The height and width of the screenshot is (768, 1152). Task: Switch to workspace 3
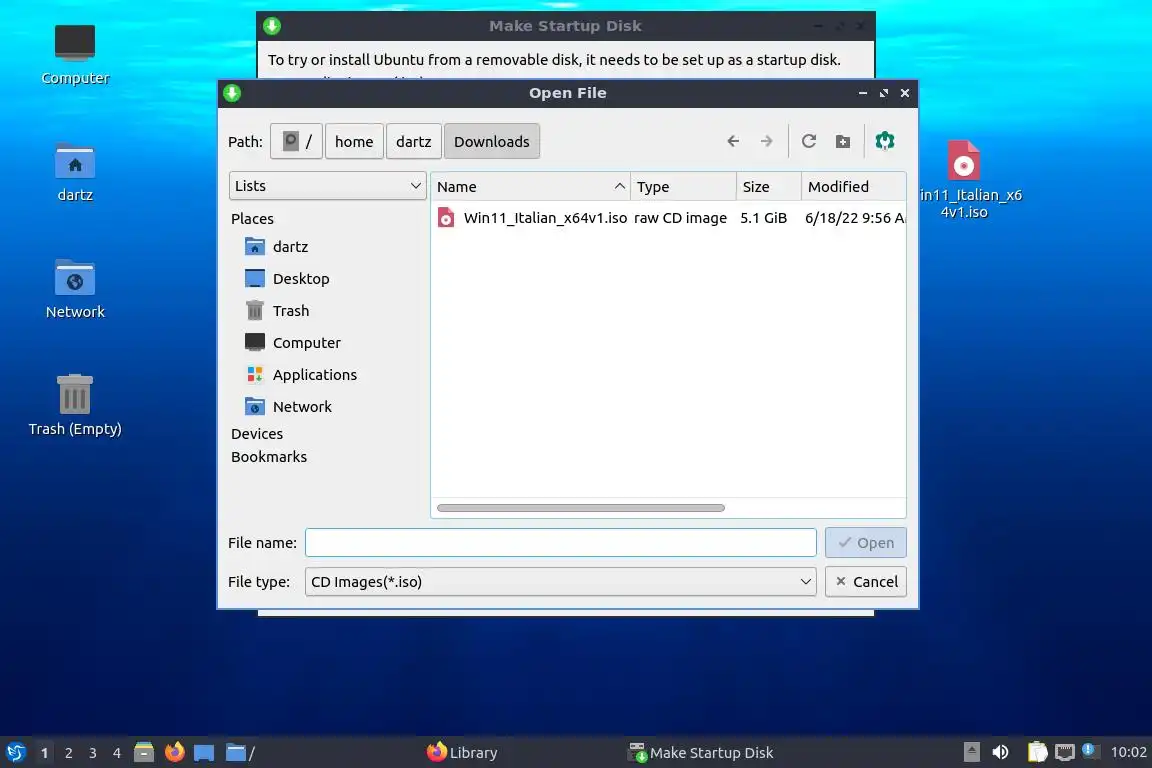pos(93,753)
